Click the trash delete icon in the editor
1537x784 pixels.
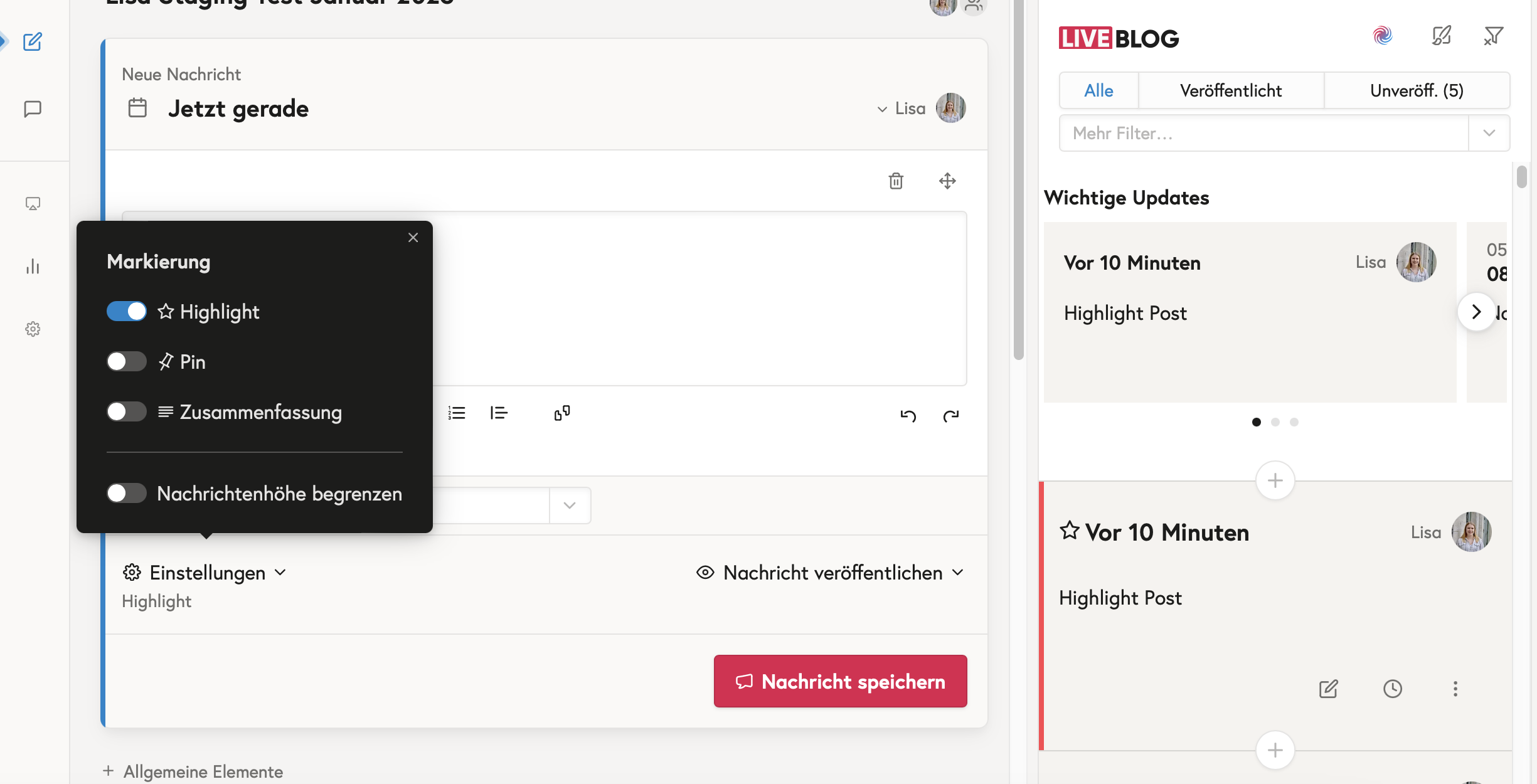(x=896, y=181)
